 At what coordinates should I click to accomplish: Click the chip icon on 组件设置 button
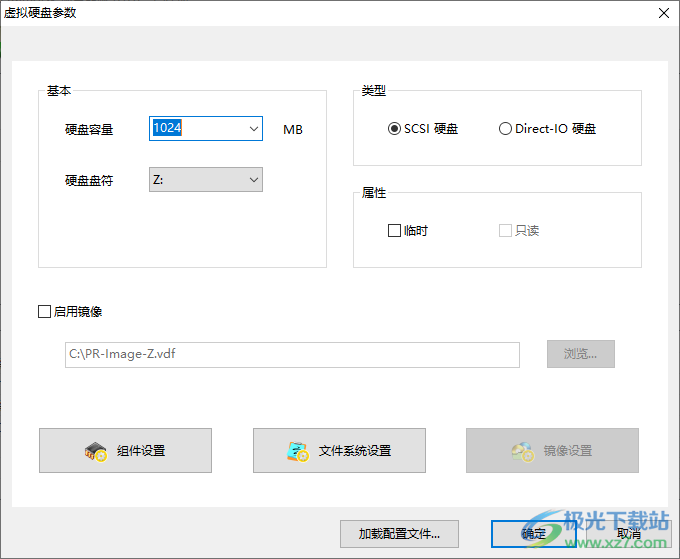point(95,451)
